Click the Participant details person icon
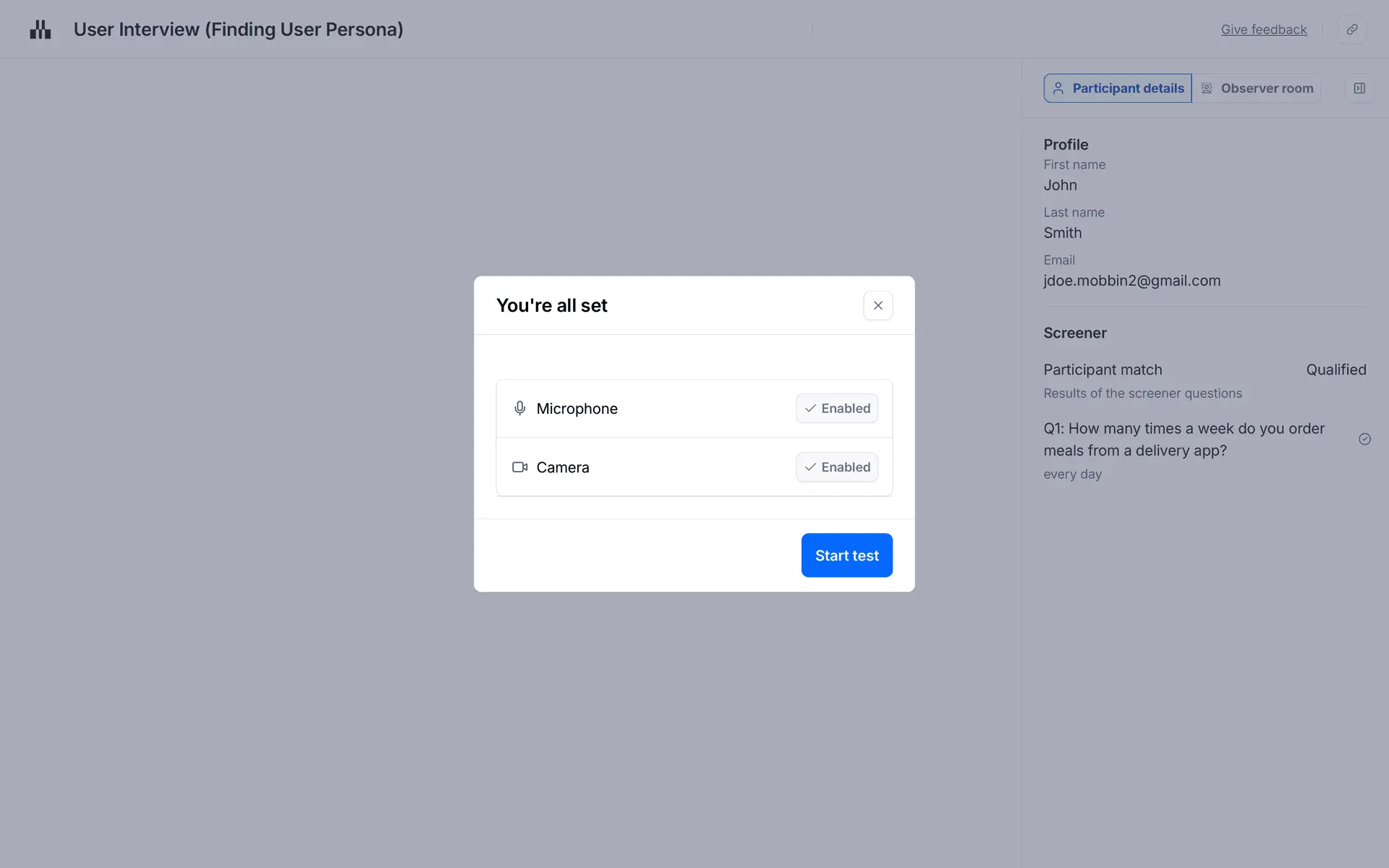This screenshot has width=1389, height=868. [x=1058, y=88]
